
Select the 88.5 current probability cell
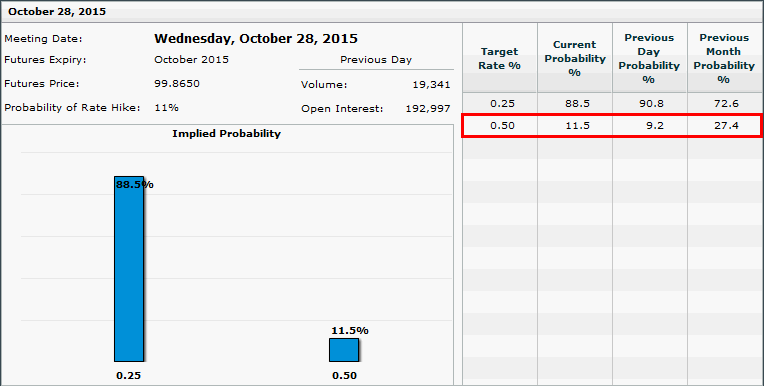click(575, 103)
